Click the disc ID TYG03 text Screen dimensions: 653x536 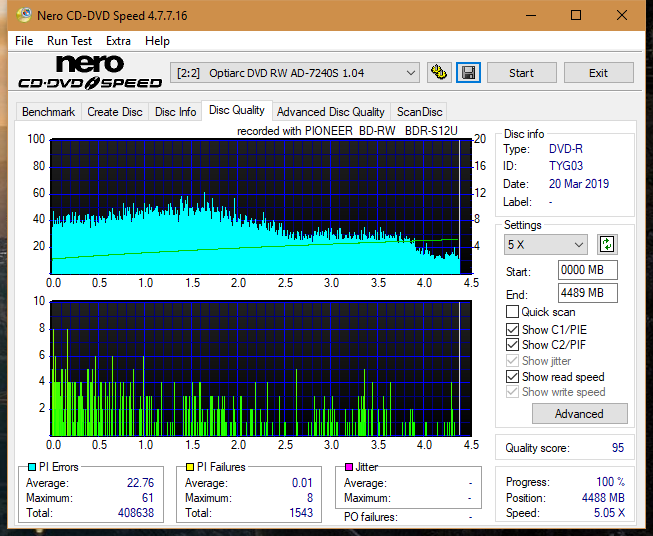pyautogui.click(x=566, y=166)
